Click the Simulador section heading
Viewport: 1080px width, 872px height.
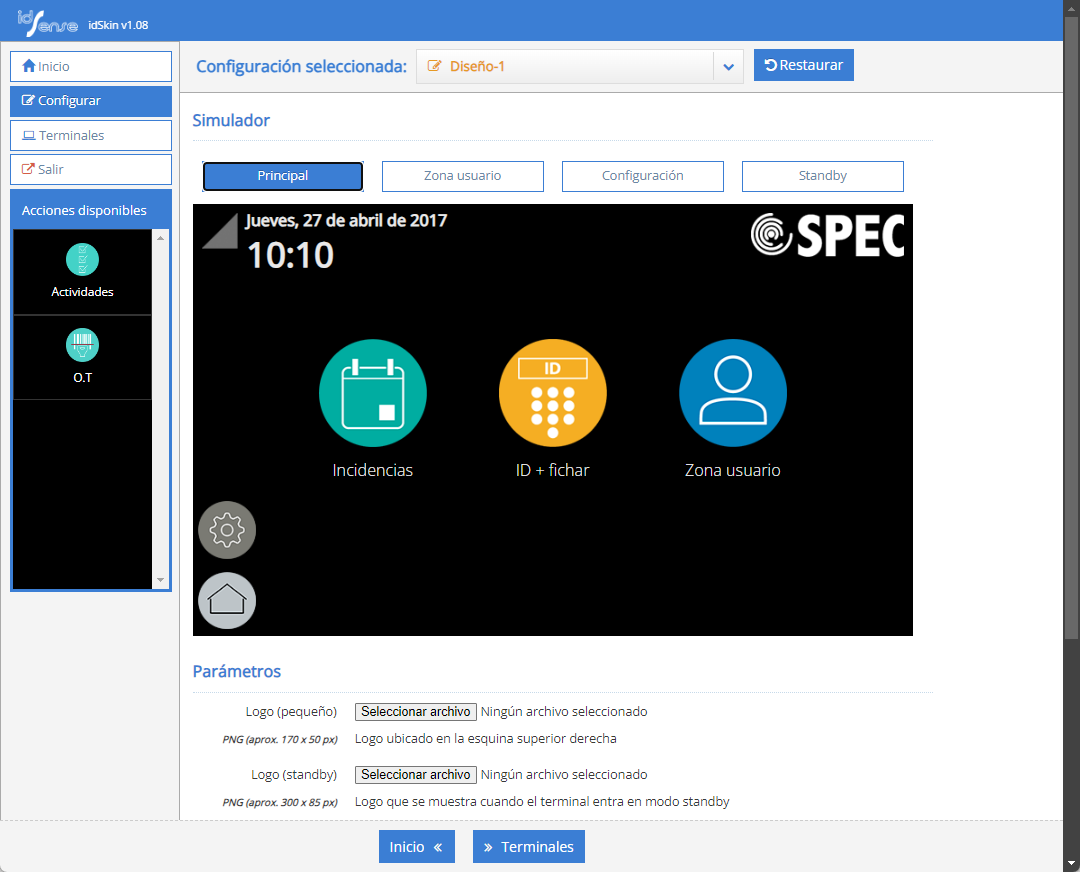pos(231,121)
